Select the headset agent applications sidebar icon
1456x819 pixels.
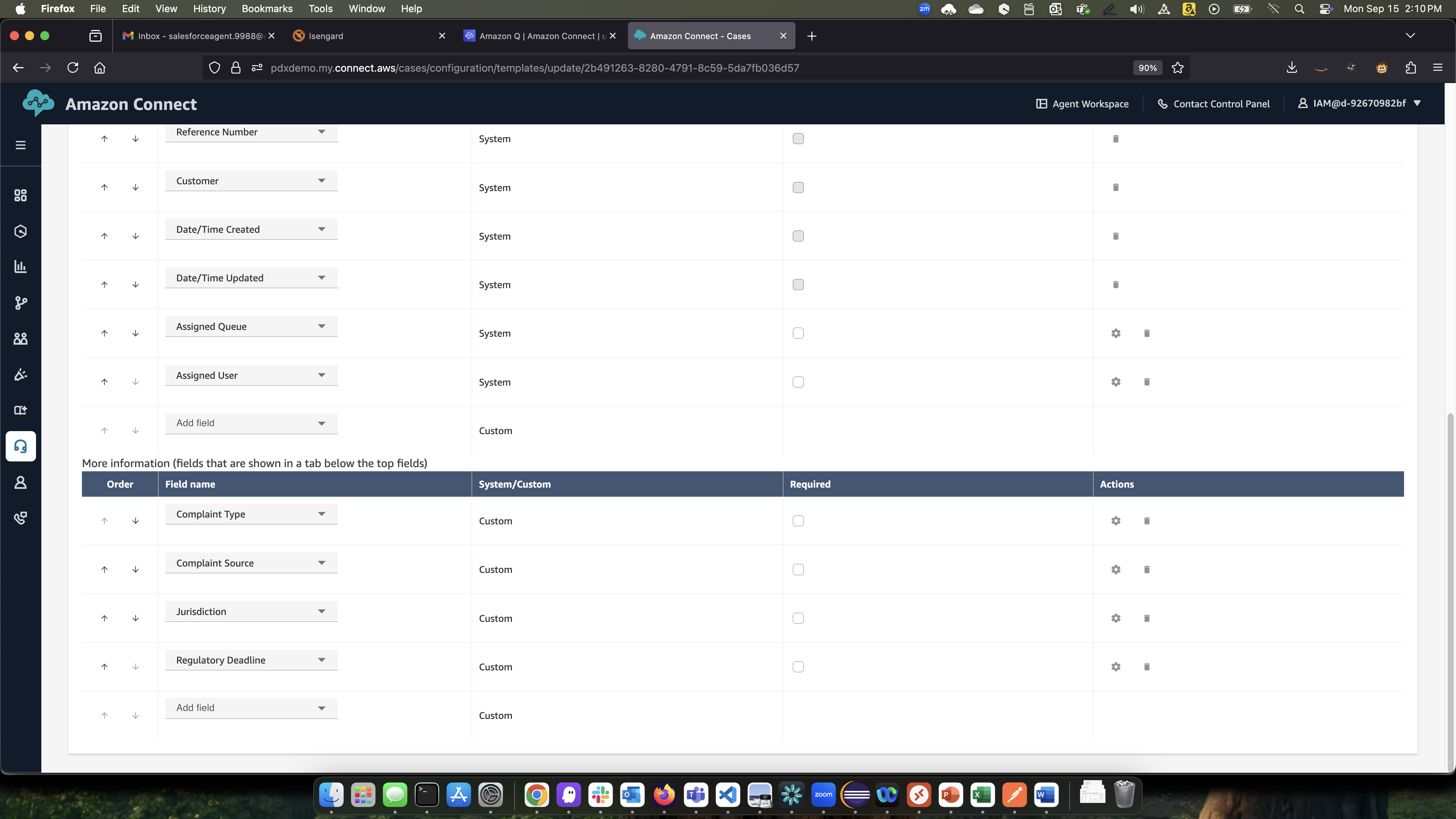tap(20, 446)
